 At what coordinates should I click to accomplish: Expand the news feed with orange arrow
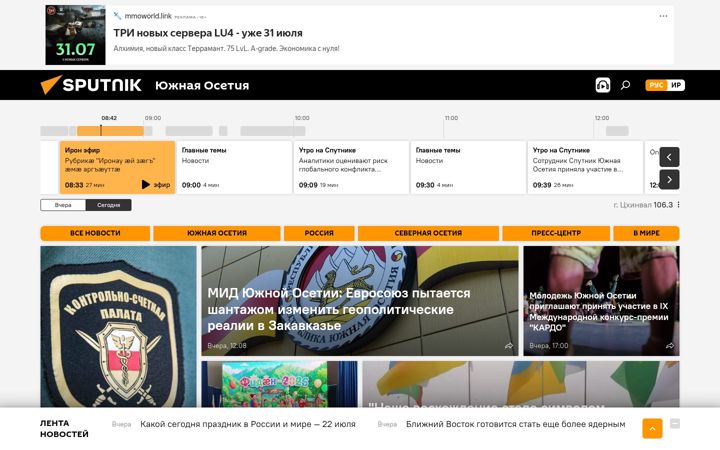pos(652,428)
